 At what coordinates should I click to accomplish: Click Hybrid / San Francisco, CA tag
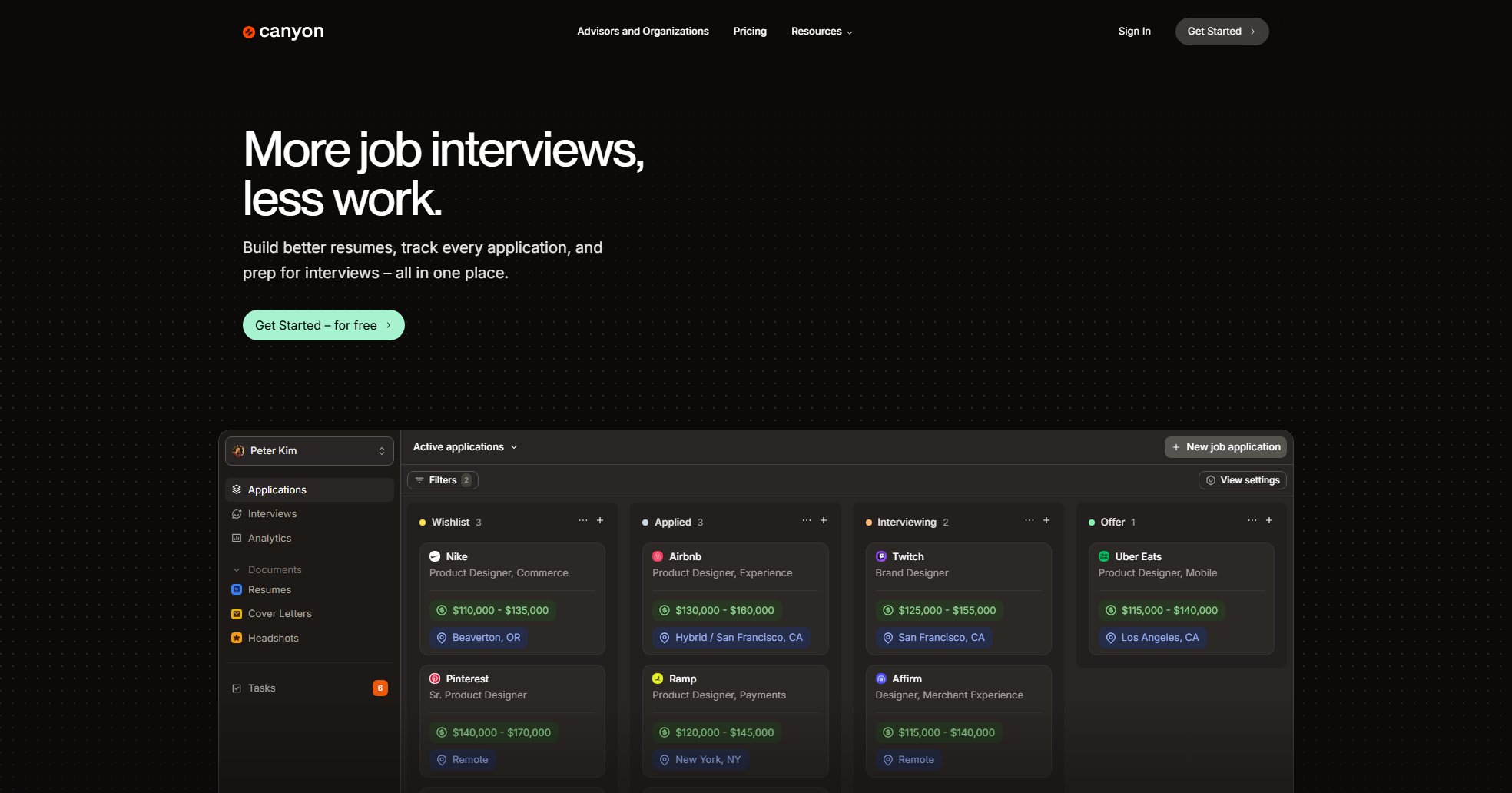[731, 638]
